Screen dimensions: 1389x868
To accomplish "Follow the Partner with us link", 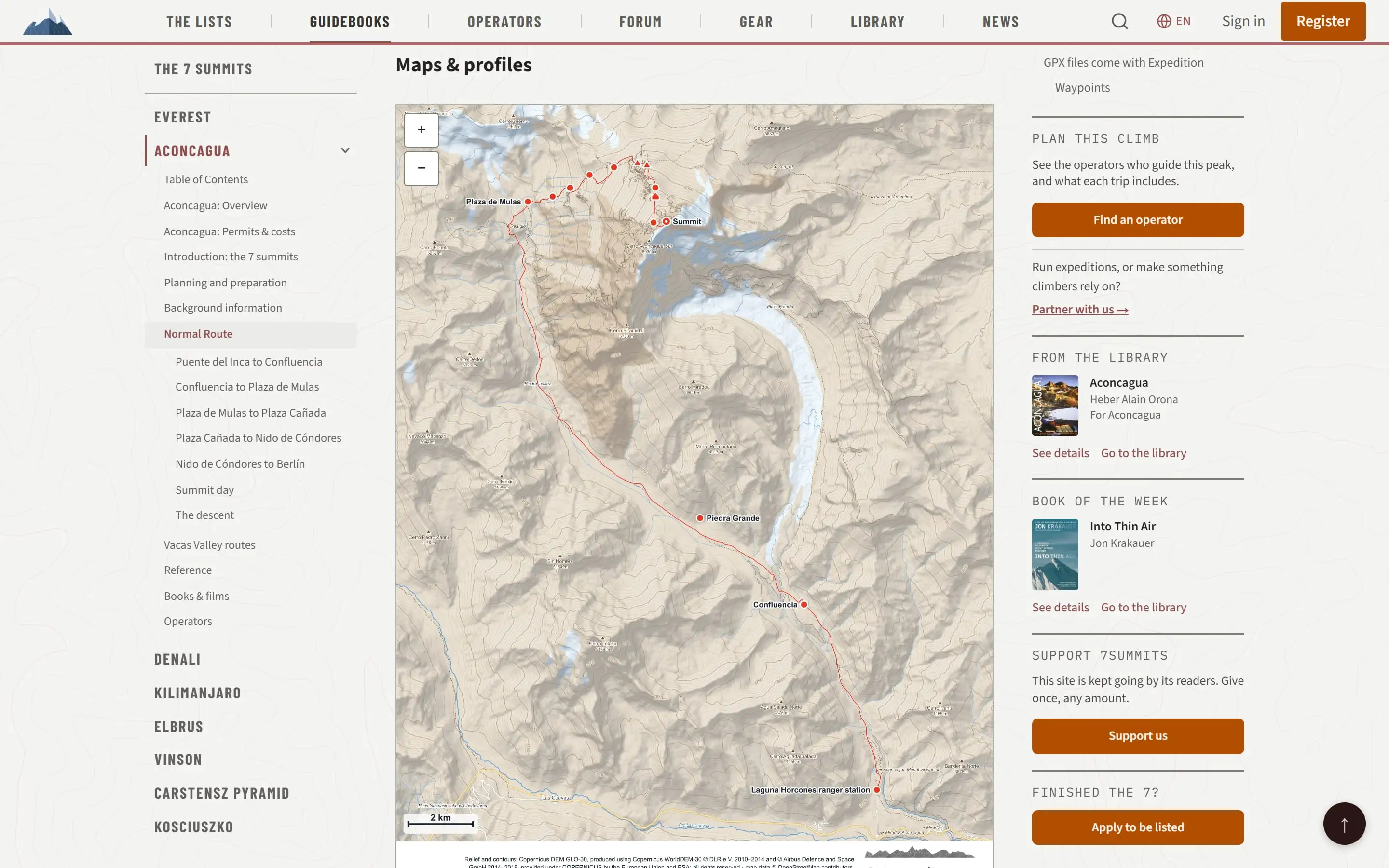I will [1080, 310].
